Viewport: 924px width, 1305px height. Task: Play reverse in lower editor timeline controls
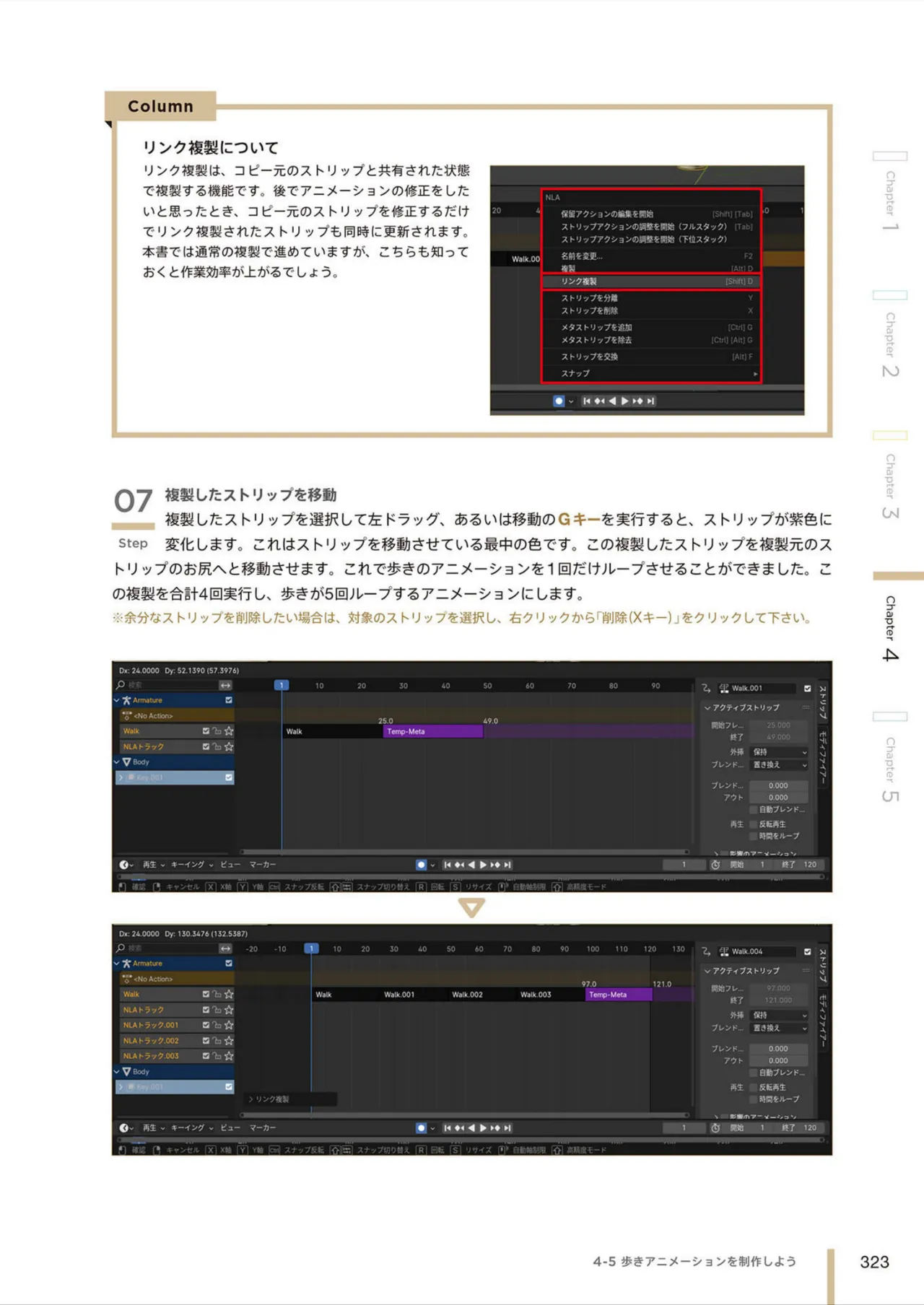click(x=471, y=1127)
